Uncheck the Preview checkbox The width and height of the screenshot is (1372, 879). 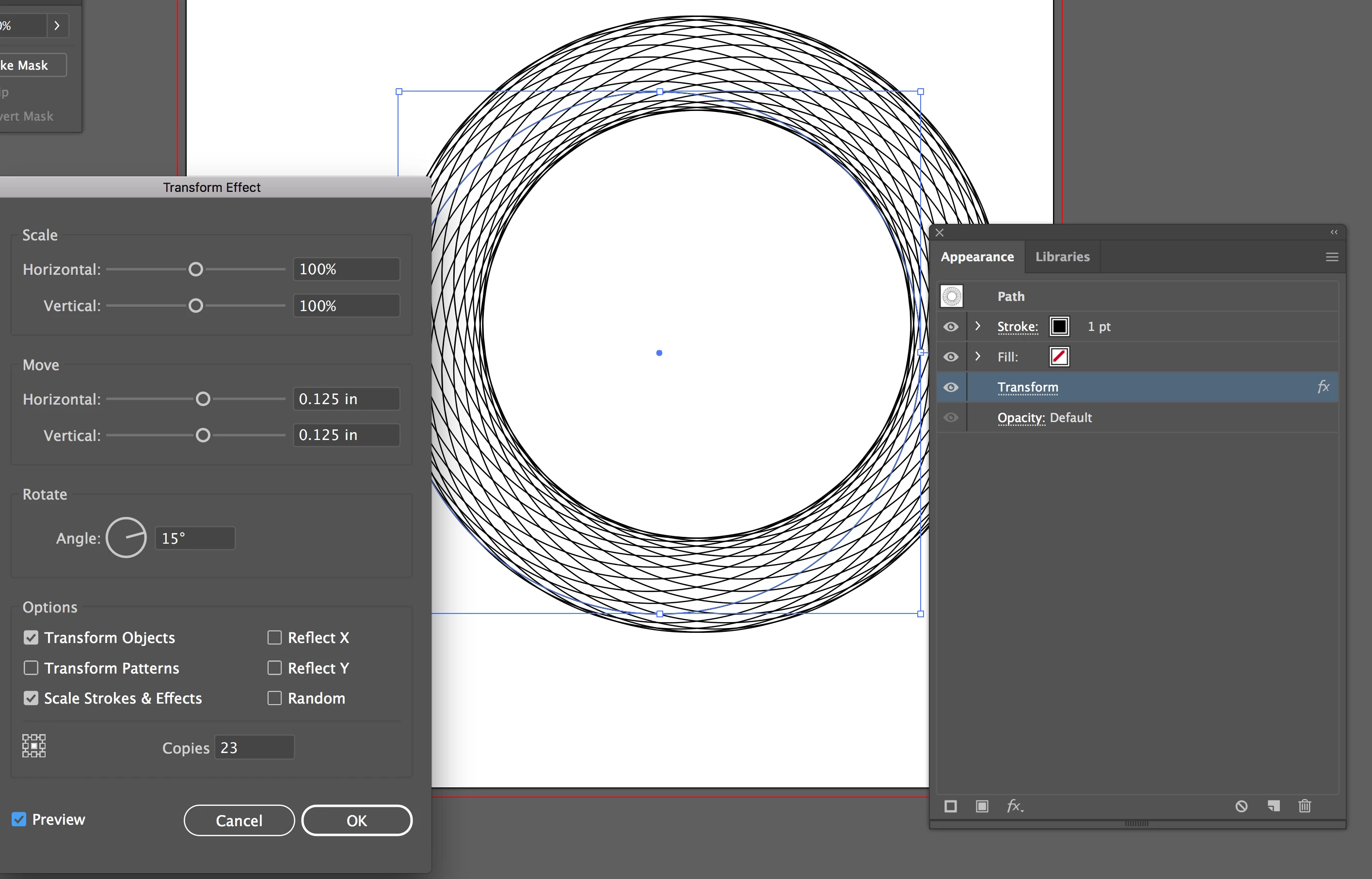tap(19, 819)
